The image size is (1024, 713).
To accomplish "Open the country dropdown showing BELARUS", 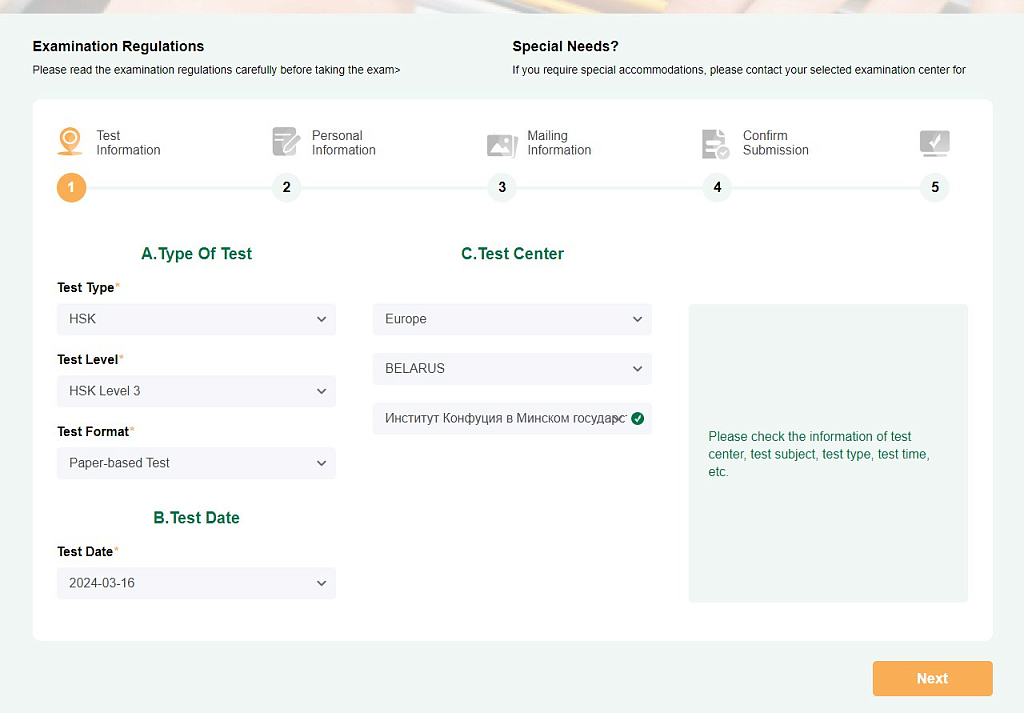I will click(513, 369).
